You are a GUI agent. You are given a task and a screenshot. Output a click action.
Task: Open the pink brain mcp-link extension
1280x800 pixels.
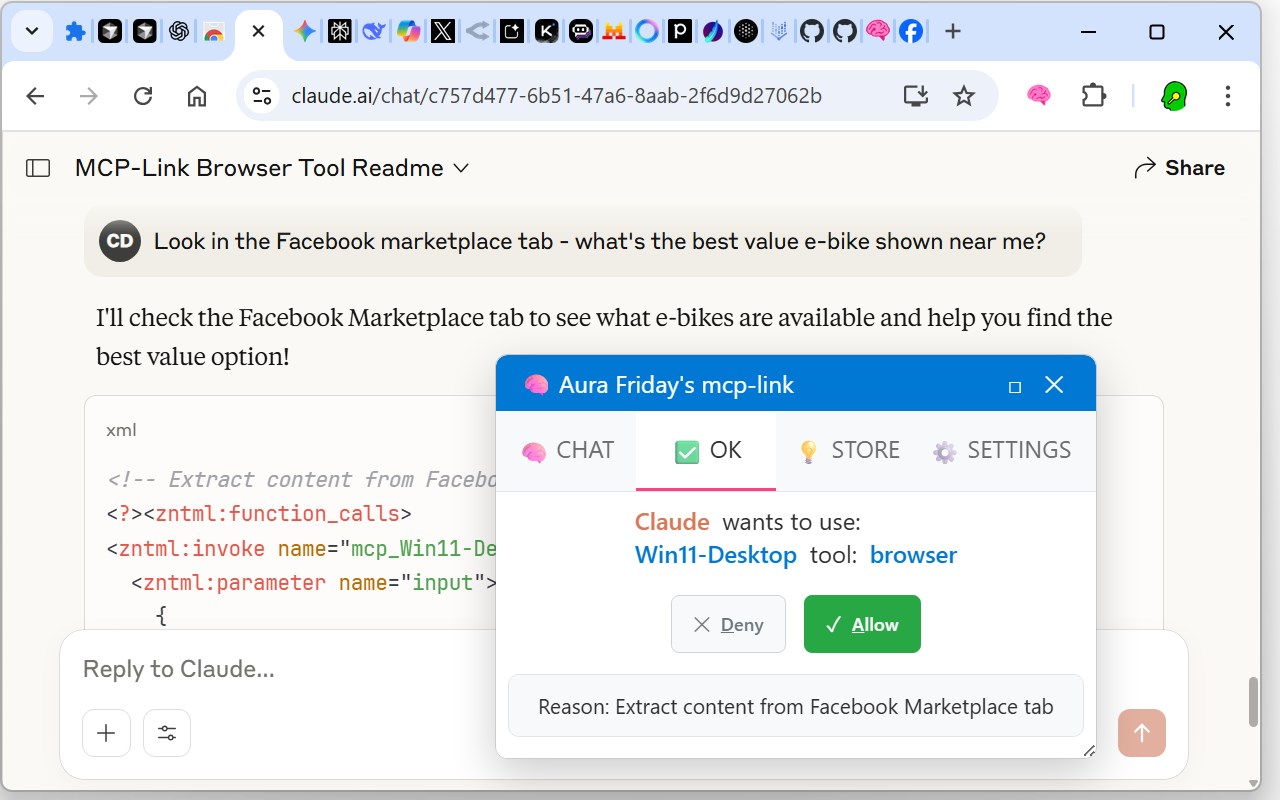[1039, 96]
